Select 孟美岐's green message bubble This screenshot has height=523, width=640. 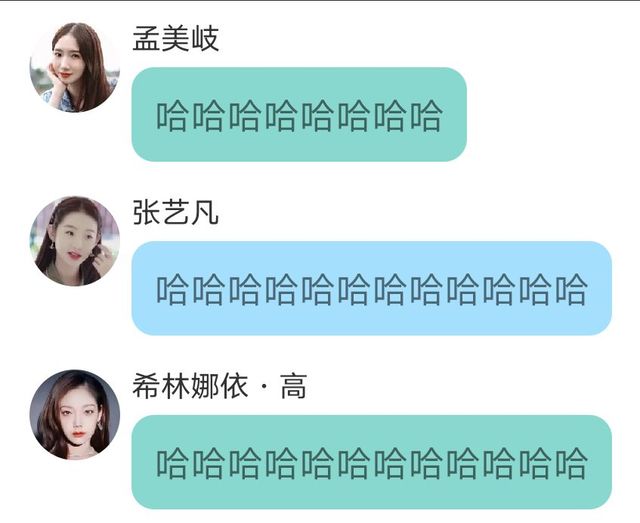click(299, 114)
